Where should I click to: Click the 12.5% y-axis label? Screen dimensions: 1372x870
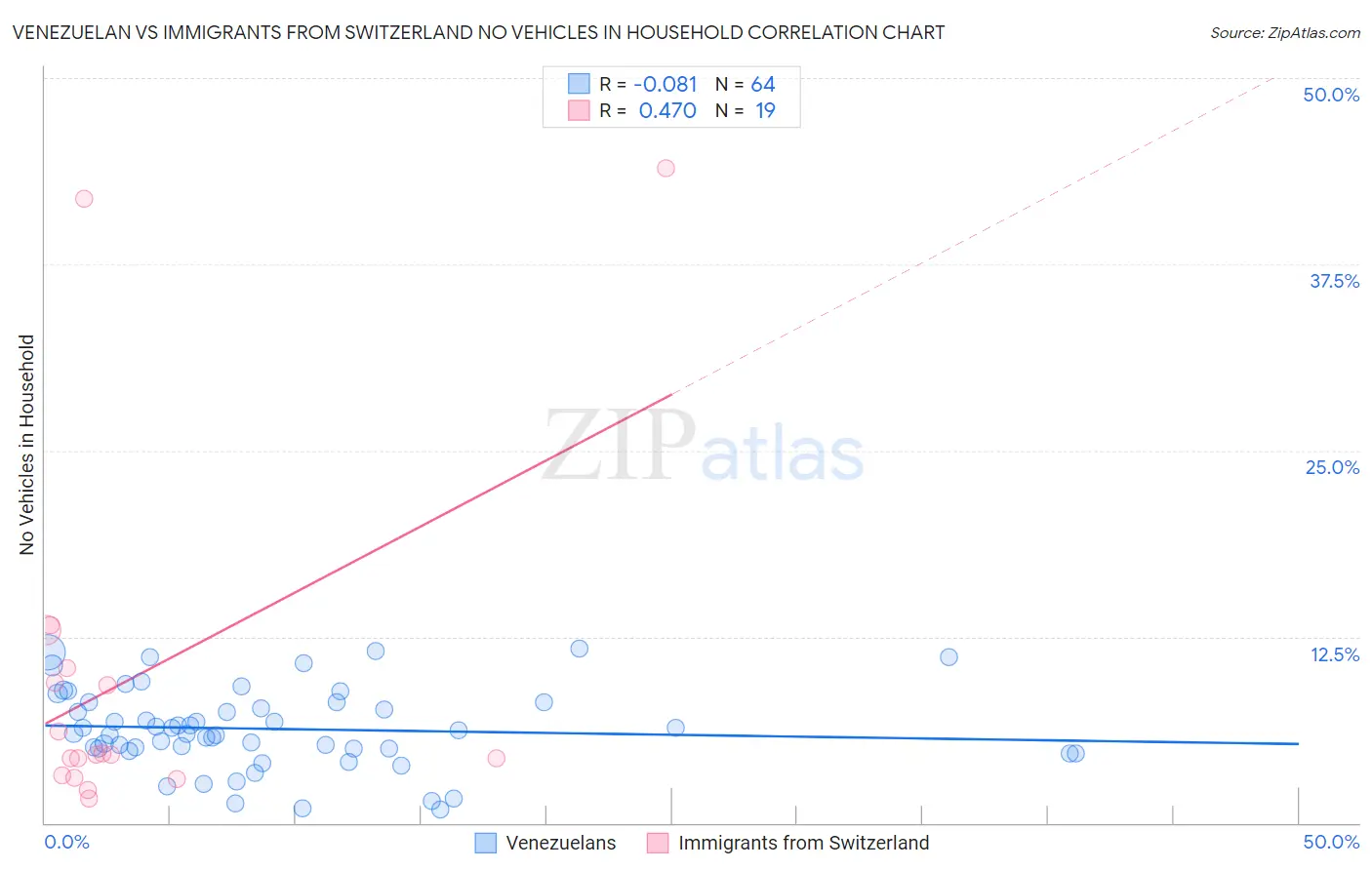[x=1334, y=654]
